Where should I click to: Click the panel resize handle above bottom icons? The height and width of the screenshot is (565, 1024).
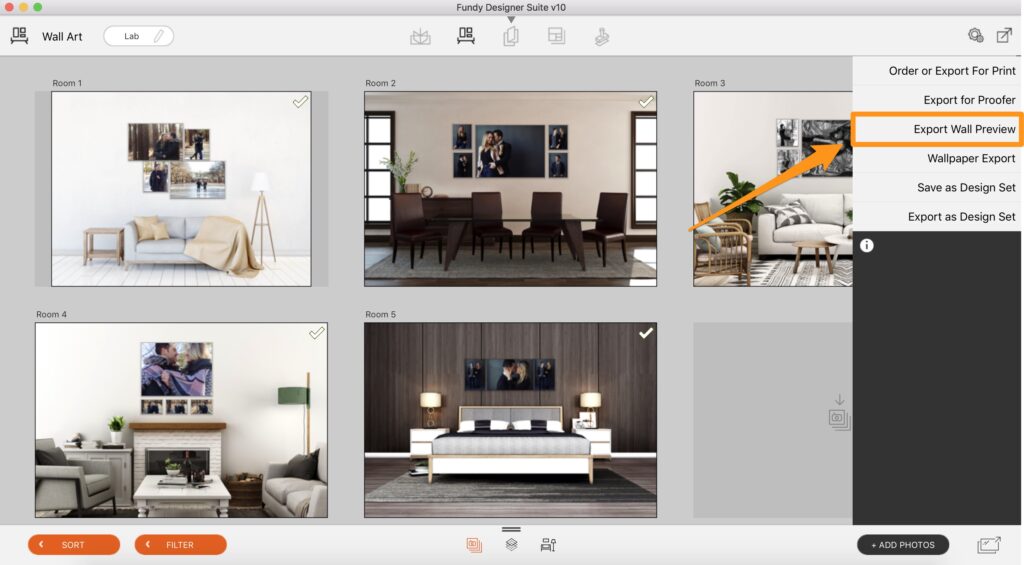pos(511,529)
